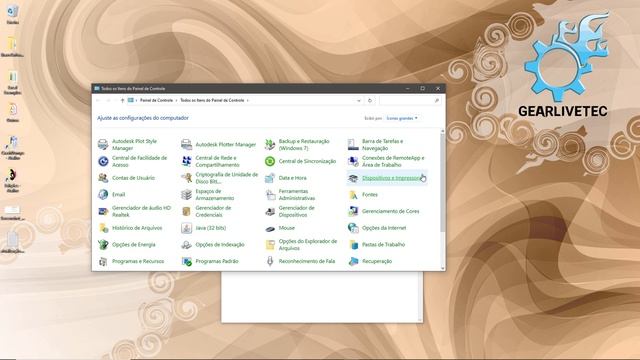
Task: Open the Mouse icon
Action: coord(270,228)
